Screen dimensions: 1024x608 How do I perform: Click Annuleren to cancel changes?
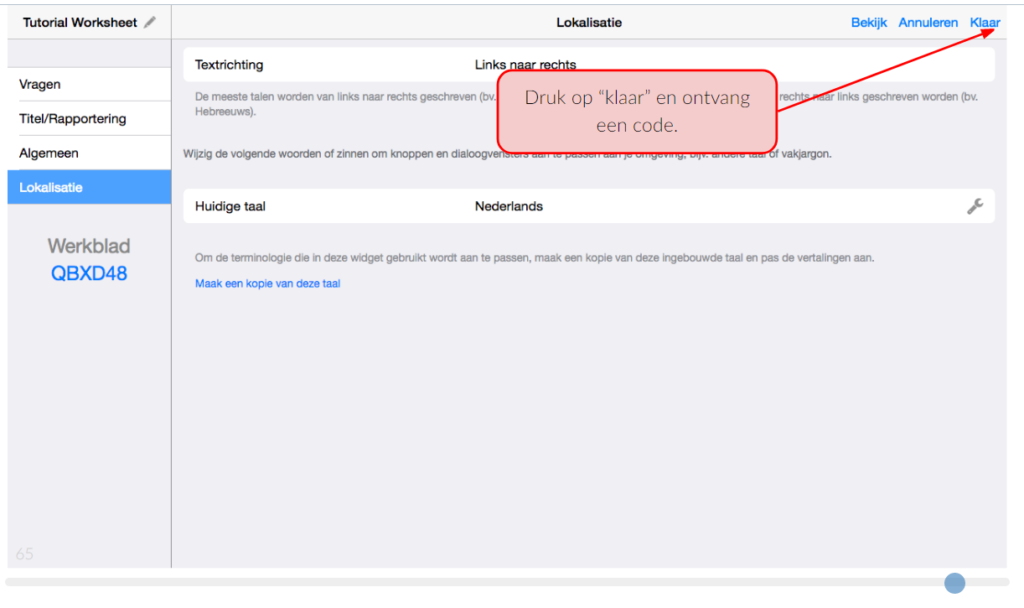click(x=928, y=22)
